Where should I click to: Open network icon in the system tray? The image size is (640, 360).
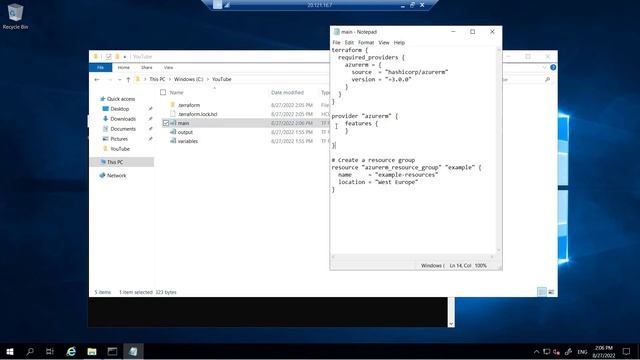coord(547,351)
